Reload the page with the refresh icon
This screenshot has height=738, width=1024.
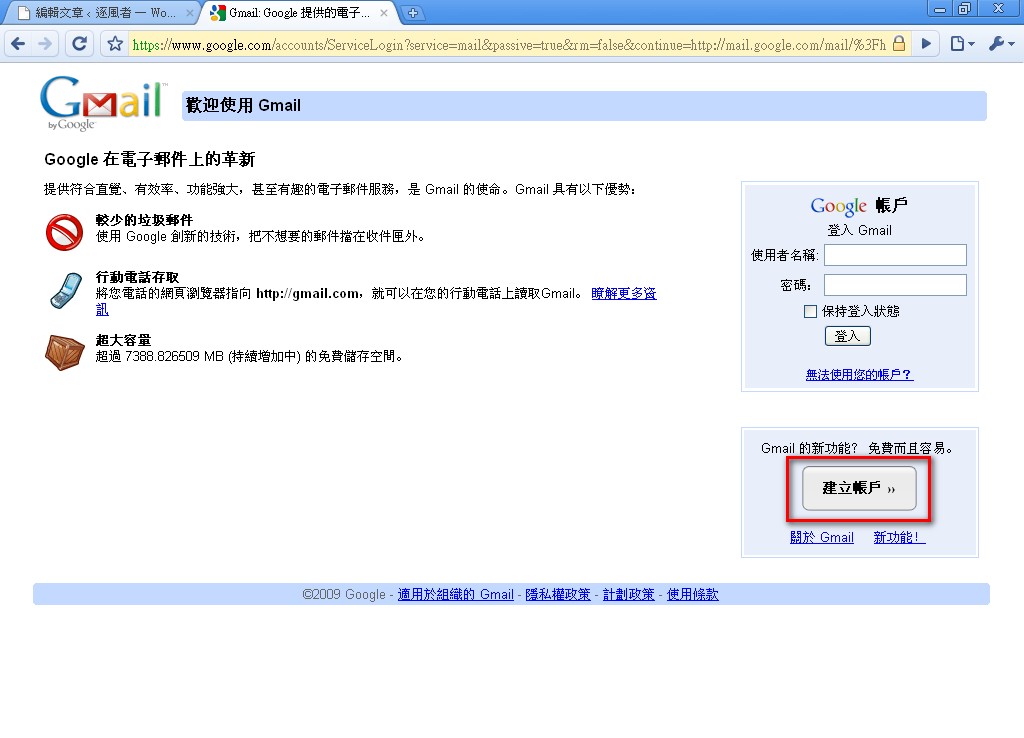[80, 44]
